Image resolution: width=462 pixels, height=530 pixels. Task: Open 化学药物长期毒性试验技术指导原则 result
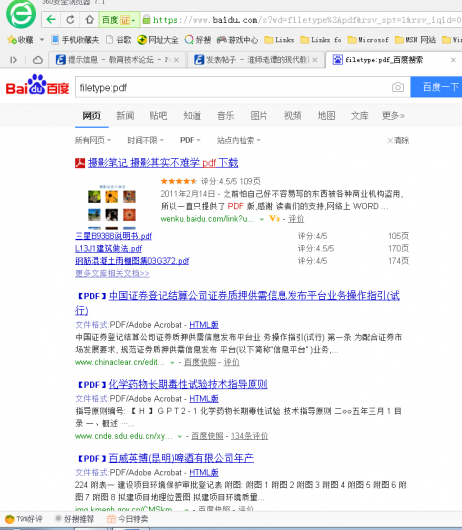coord(188,384)
